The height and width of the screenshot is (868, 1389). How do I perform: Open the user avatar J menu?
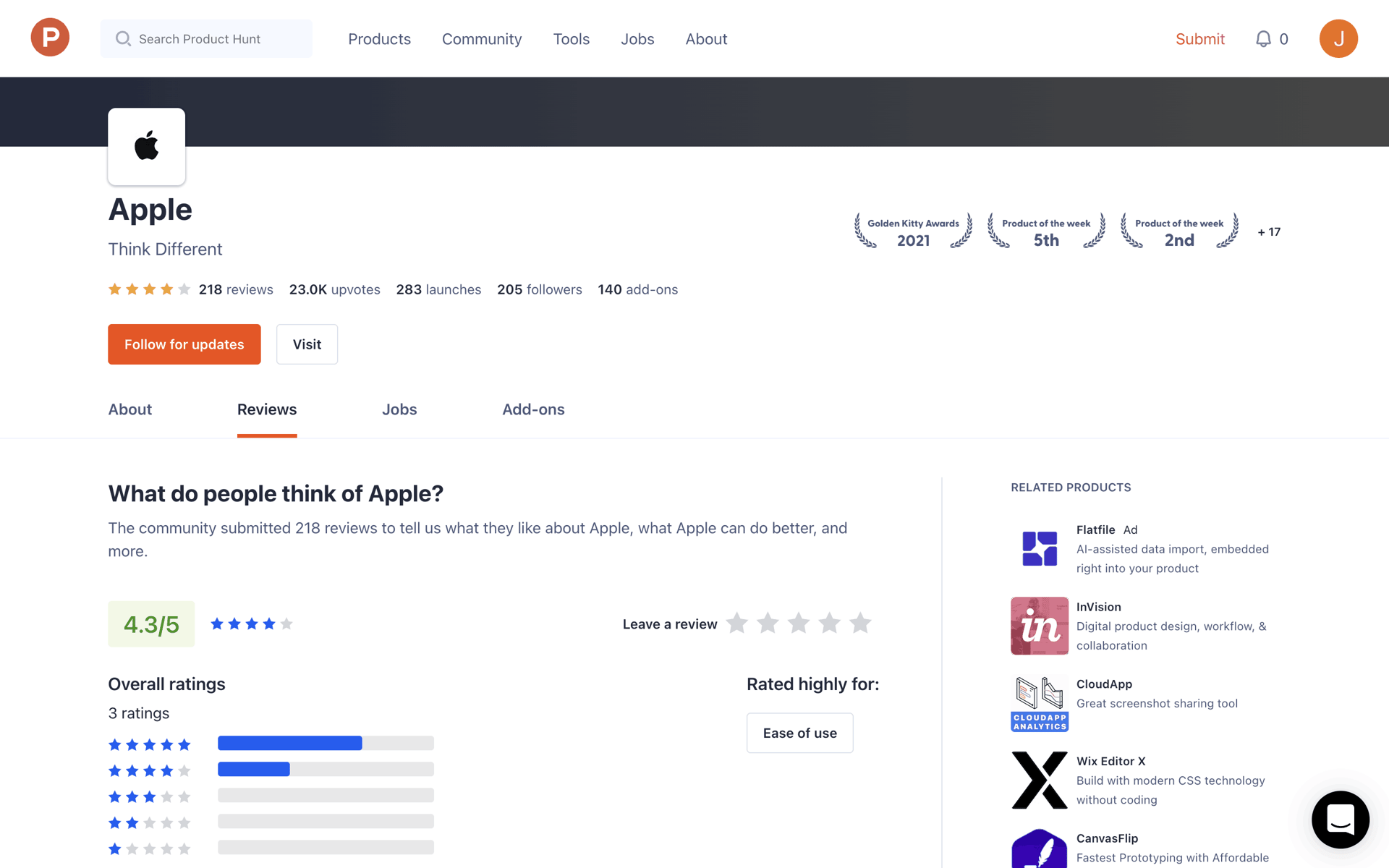coord(1338,38)
